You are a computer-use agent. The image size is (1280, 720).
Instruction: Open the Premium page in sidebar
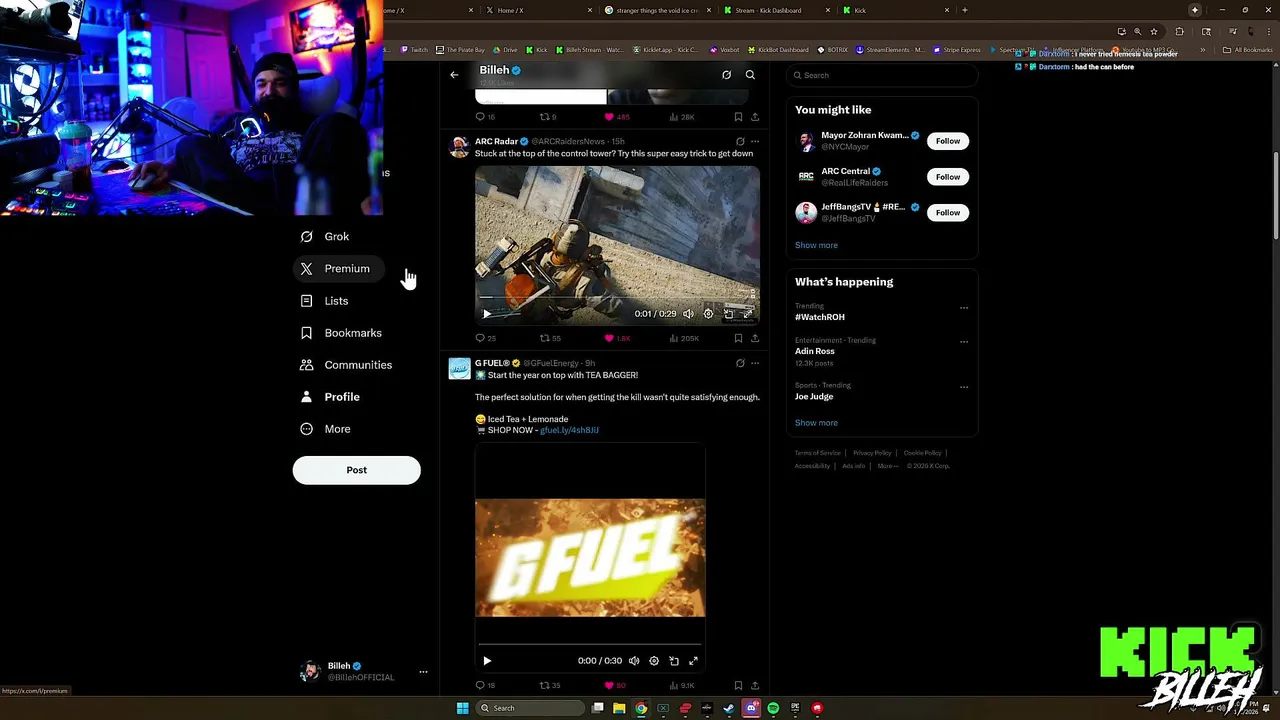coord(336,269)
